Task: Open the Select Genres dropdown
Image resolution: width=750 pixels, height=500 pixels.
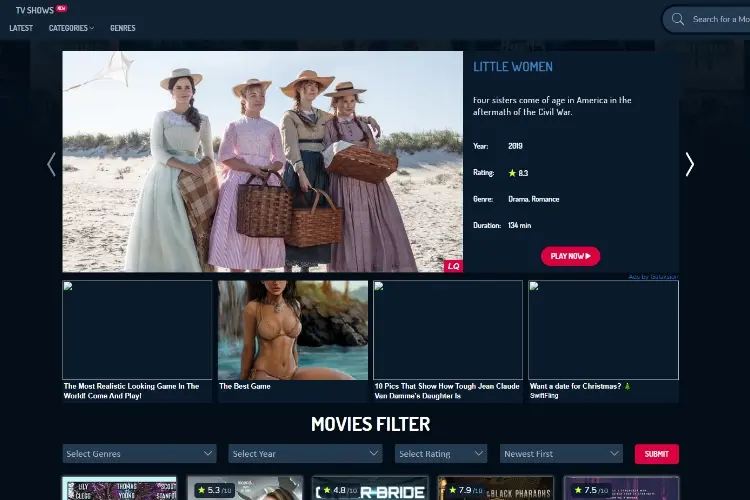Action: (140, 454)
